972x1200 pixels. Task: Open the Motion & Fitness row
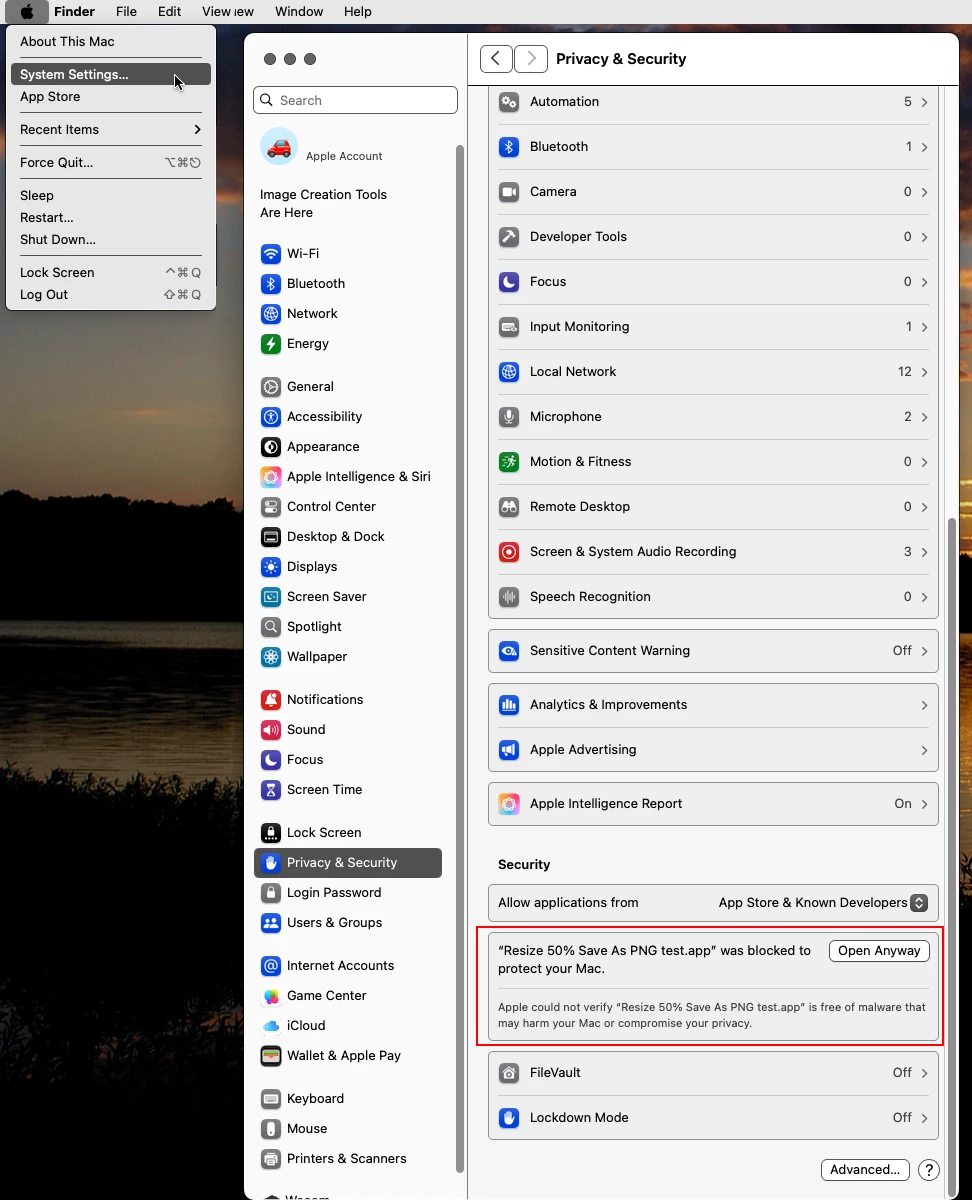pyautogui.click(x=713, y=462)
